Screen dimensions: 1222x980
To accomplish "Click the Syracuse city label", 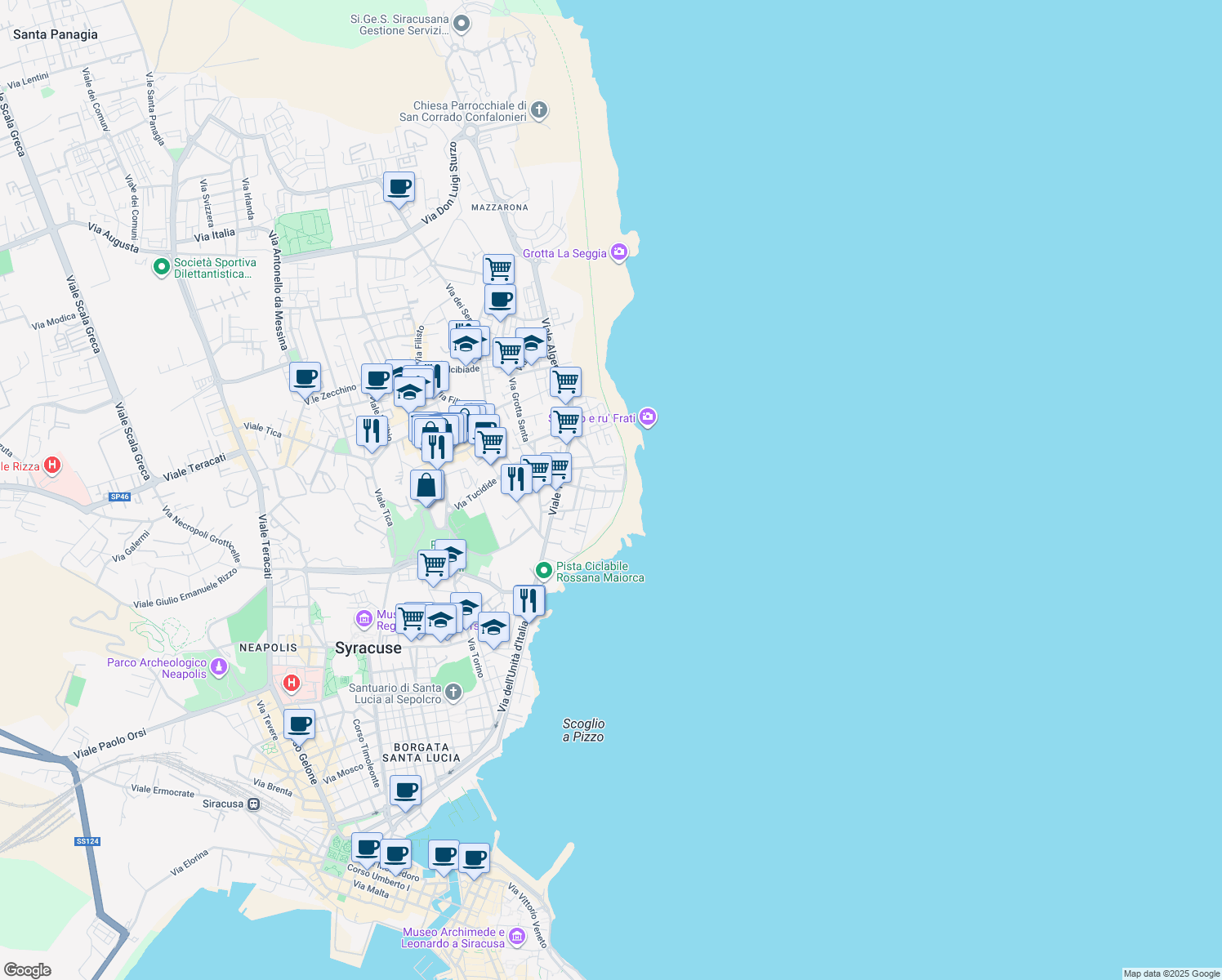I will tap(368, 648).
